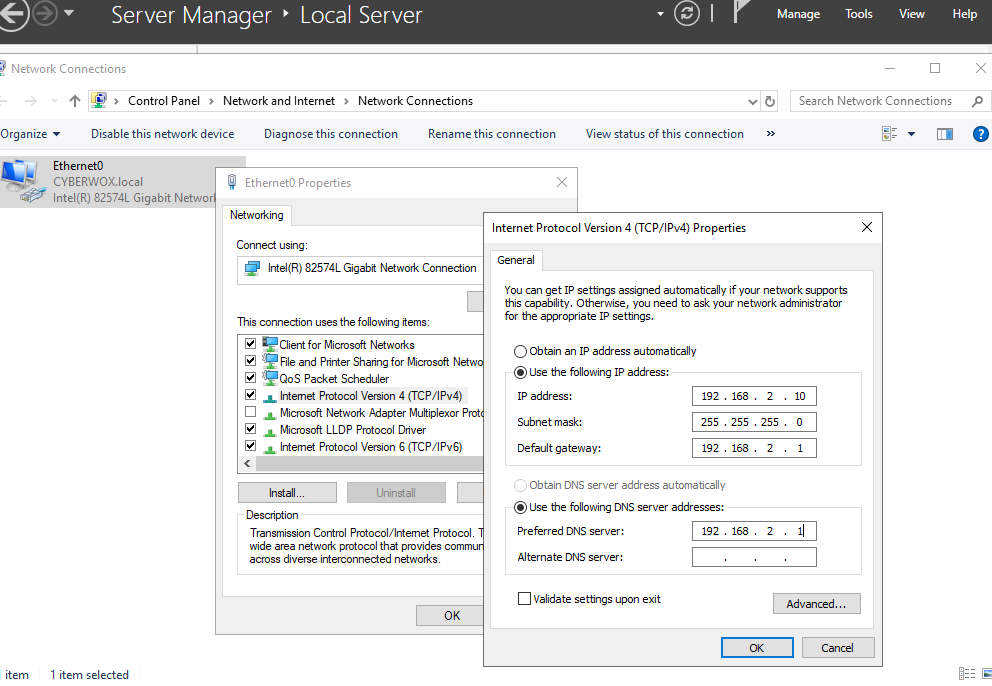Close the IPv4 Properties dialog
992x686 pixels.
[867, 227]
